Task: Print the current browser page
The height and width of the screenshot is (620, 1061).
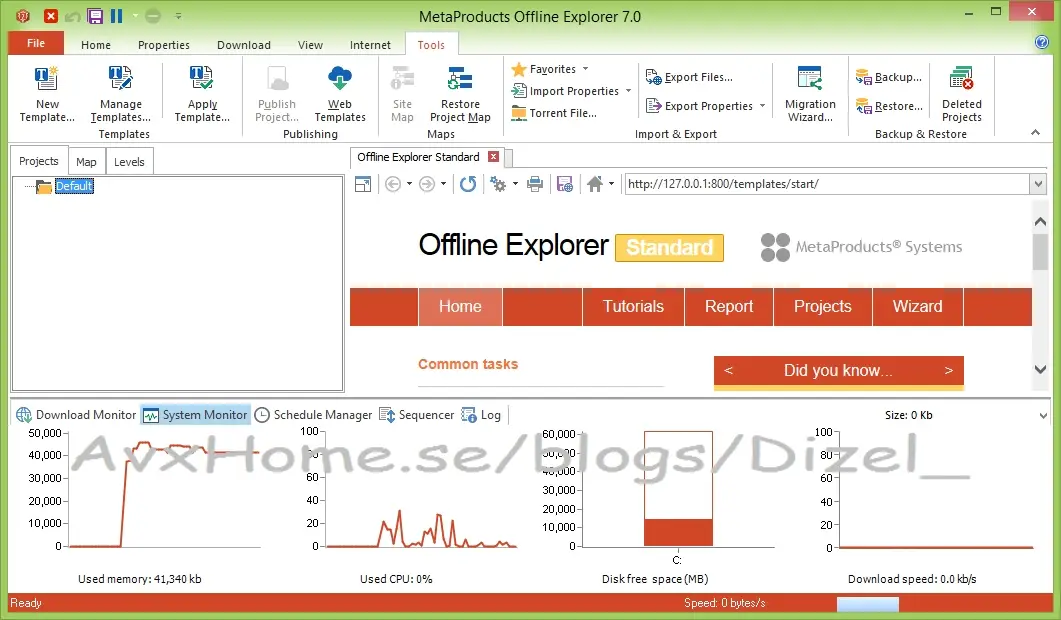Action: tap(535, 184)
